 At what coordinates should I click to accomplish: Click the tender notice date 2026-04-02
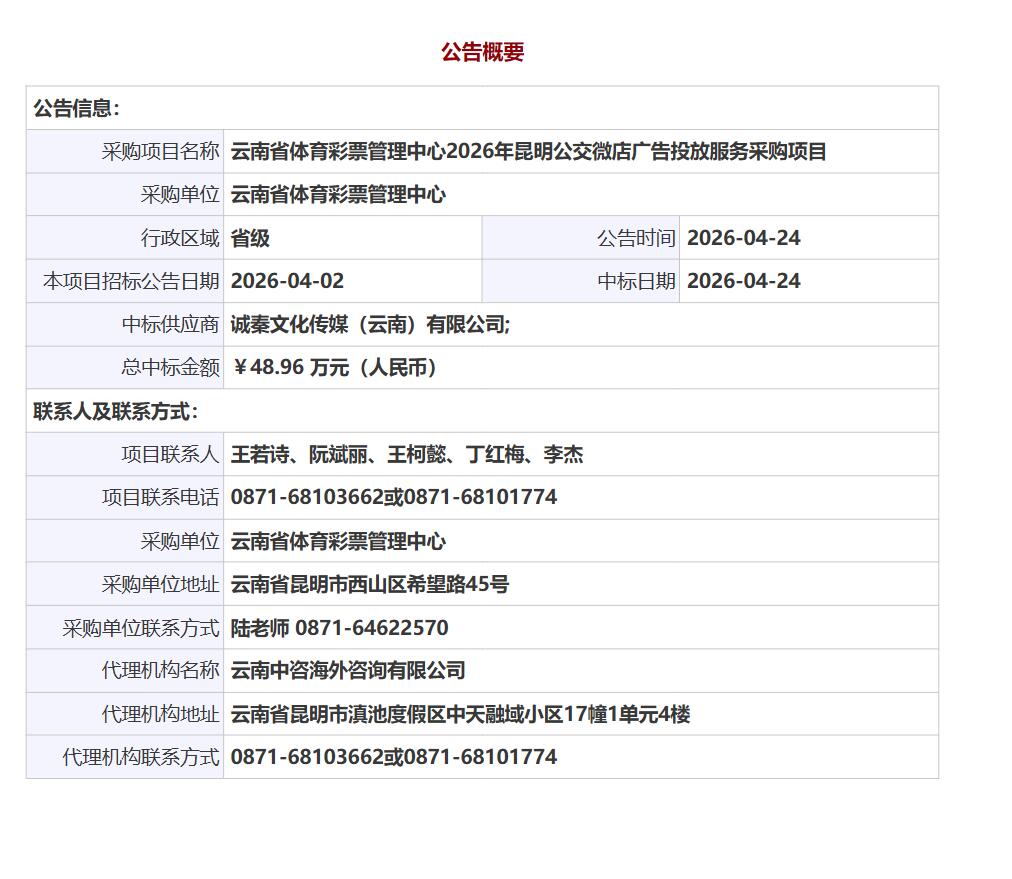pyautogui.click(x=287, y=281)
